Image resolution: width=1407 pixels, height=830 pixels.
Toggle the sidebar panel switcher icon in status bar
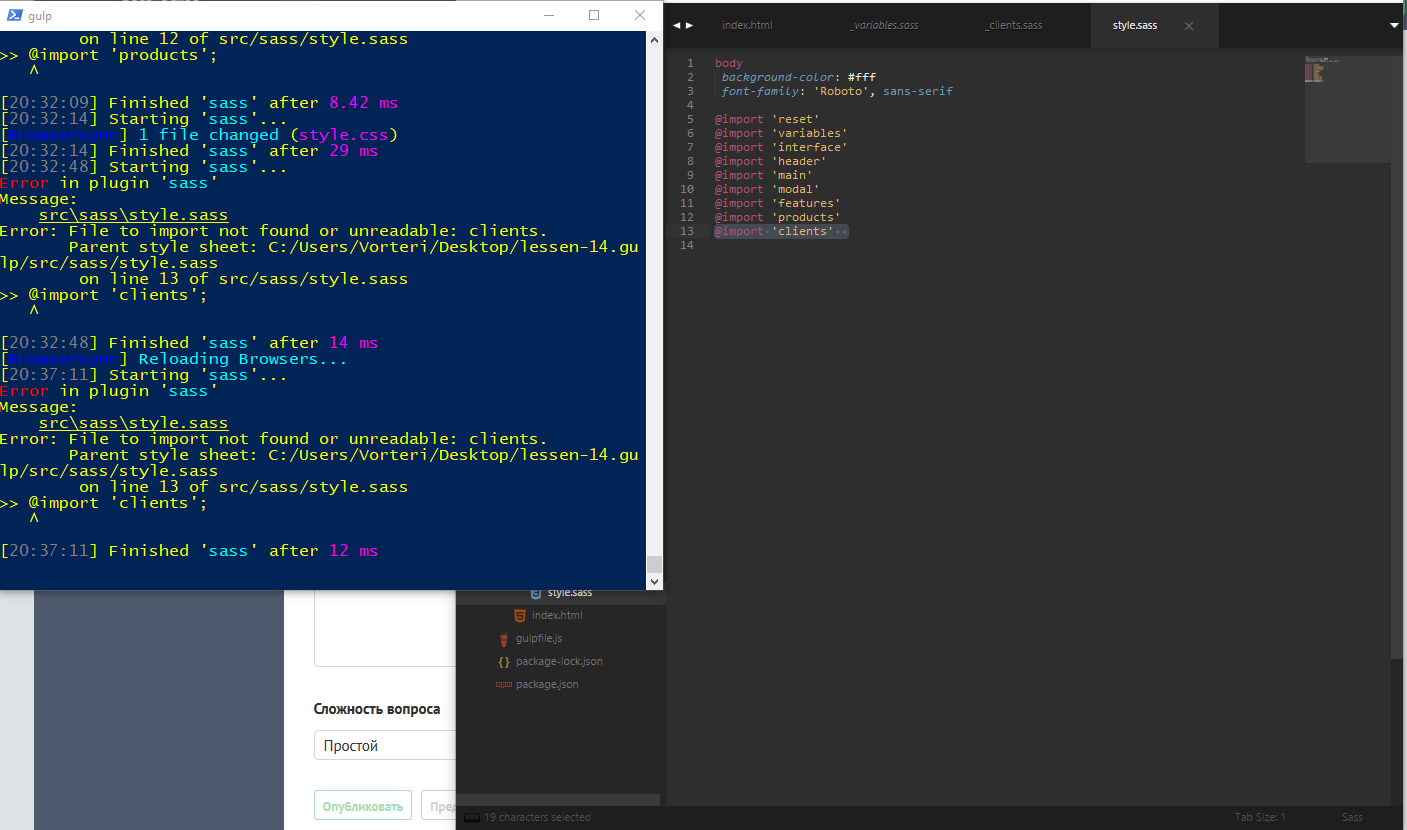[x=472, y=817]
